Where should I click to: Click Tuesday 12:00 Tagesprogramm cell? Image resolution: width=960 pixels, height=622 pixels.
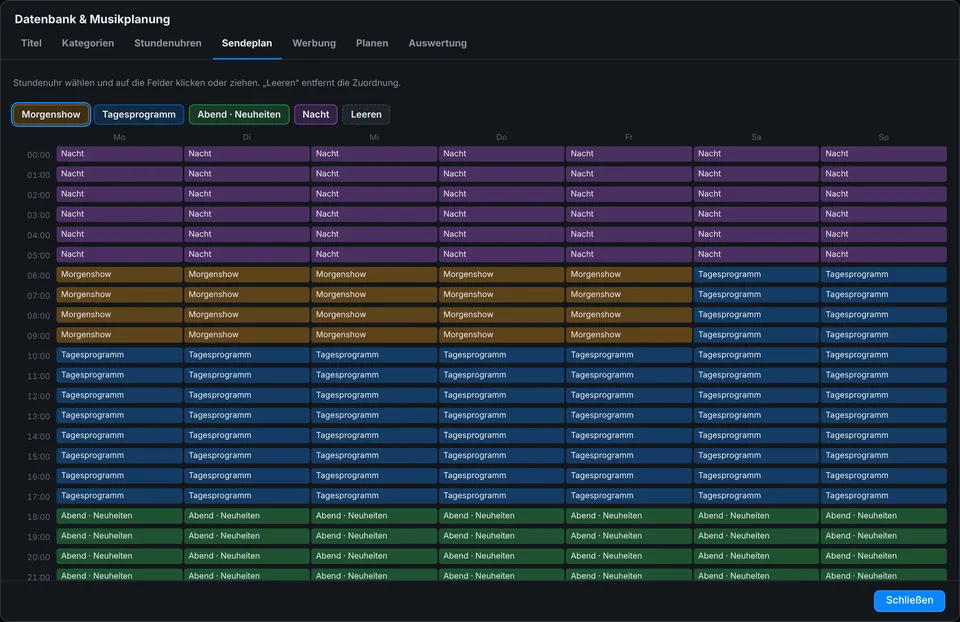247,395
